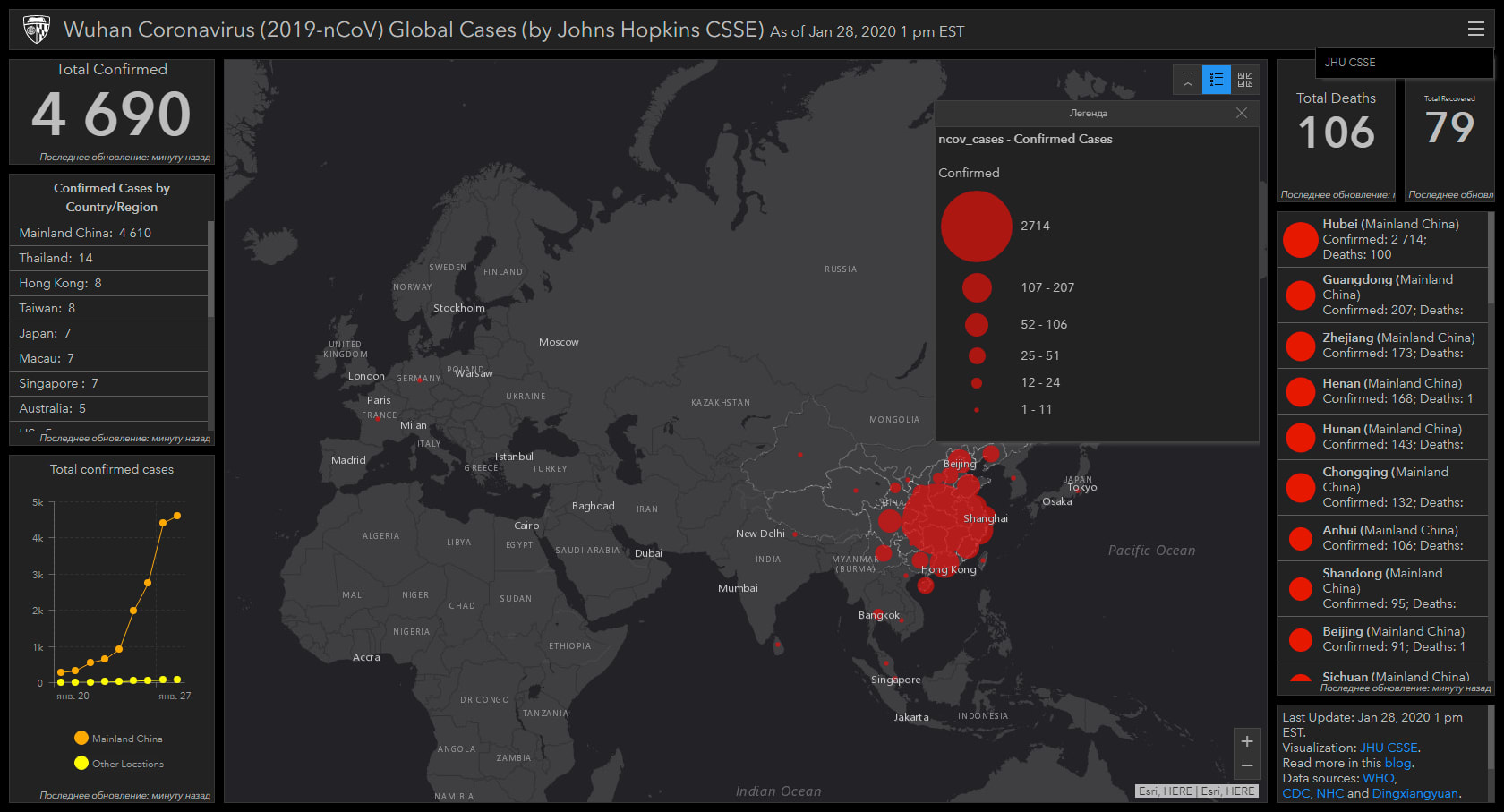Select the Anhui province entry
The height and width of the screenshot is (812, 1504).
tap(1382, 538)
